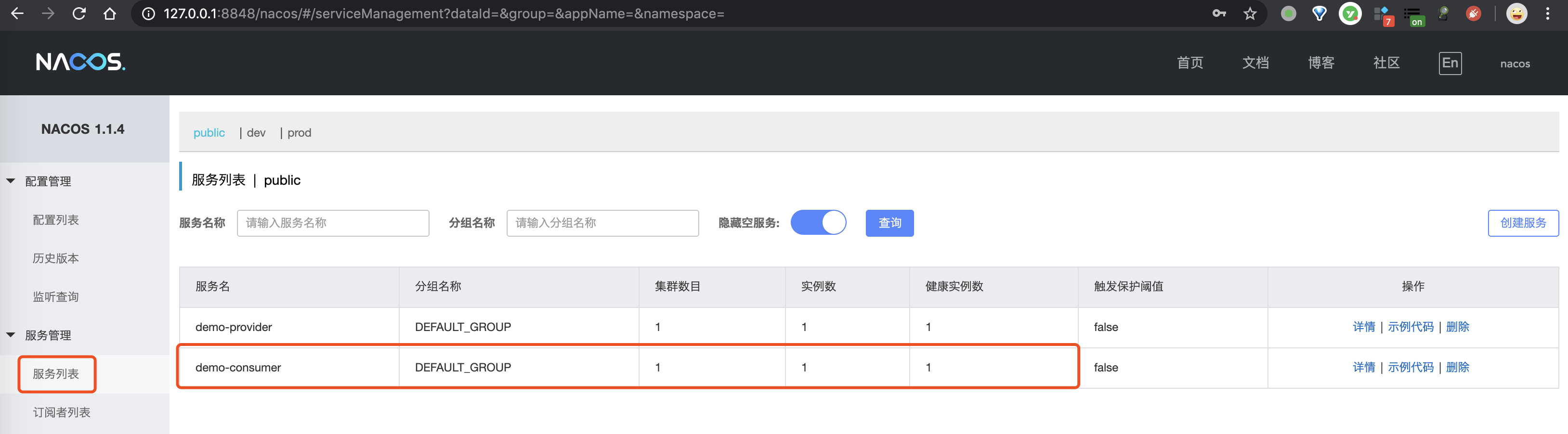The height and width of the screenshot is (434, 1568).
Task: Click DEFAULT_GROUP in the demo-consumer row
Action: (463, 367)
